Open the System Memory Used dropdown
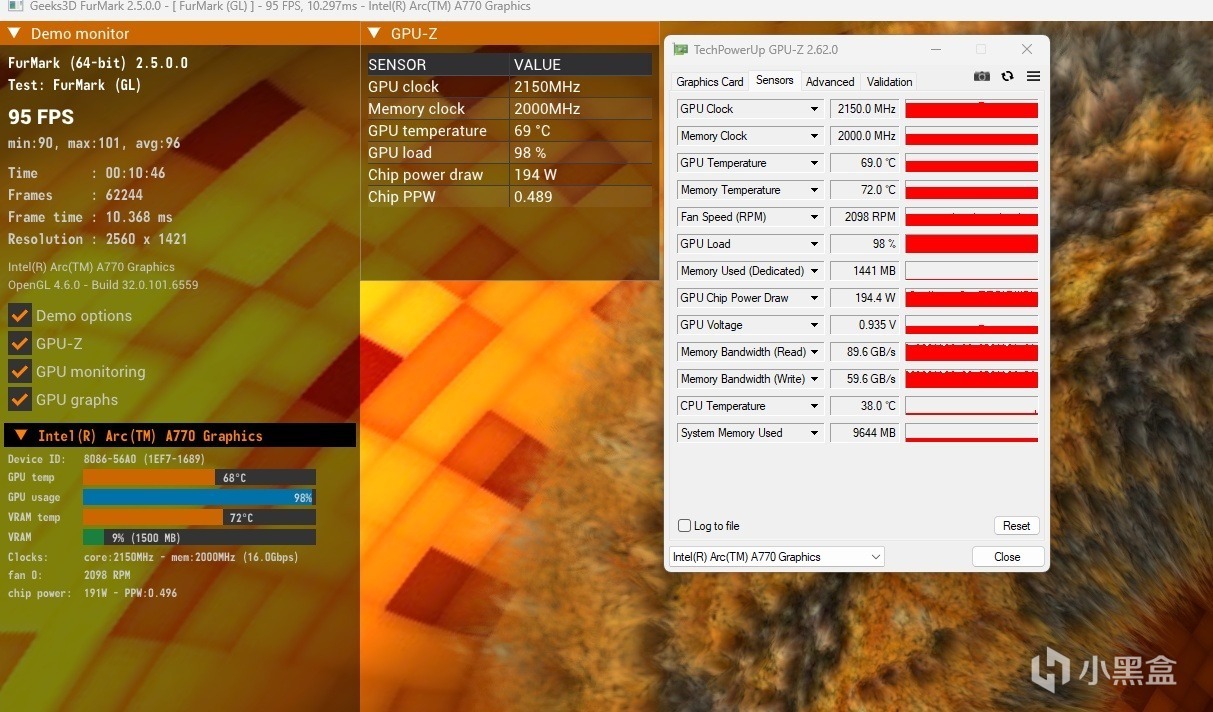 [x=815, y=433]
